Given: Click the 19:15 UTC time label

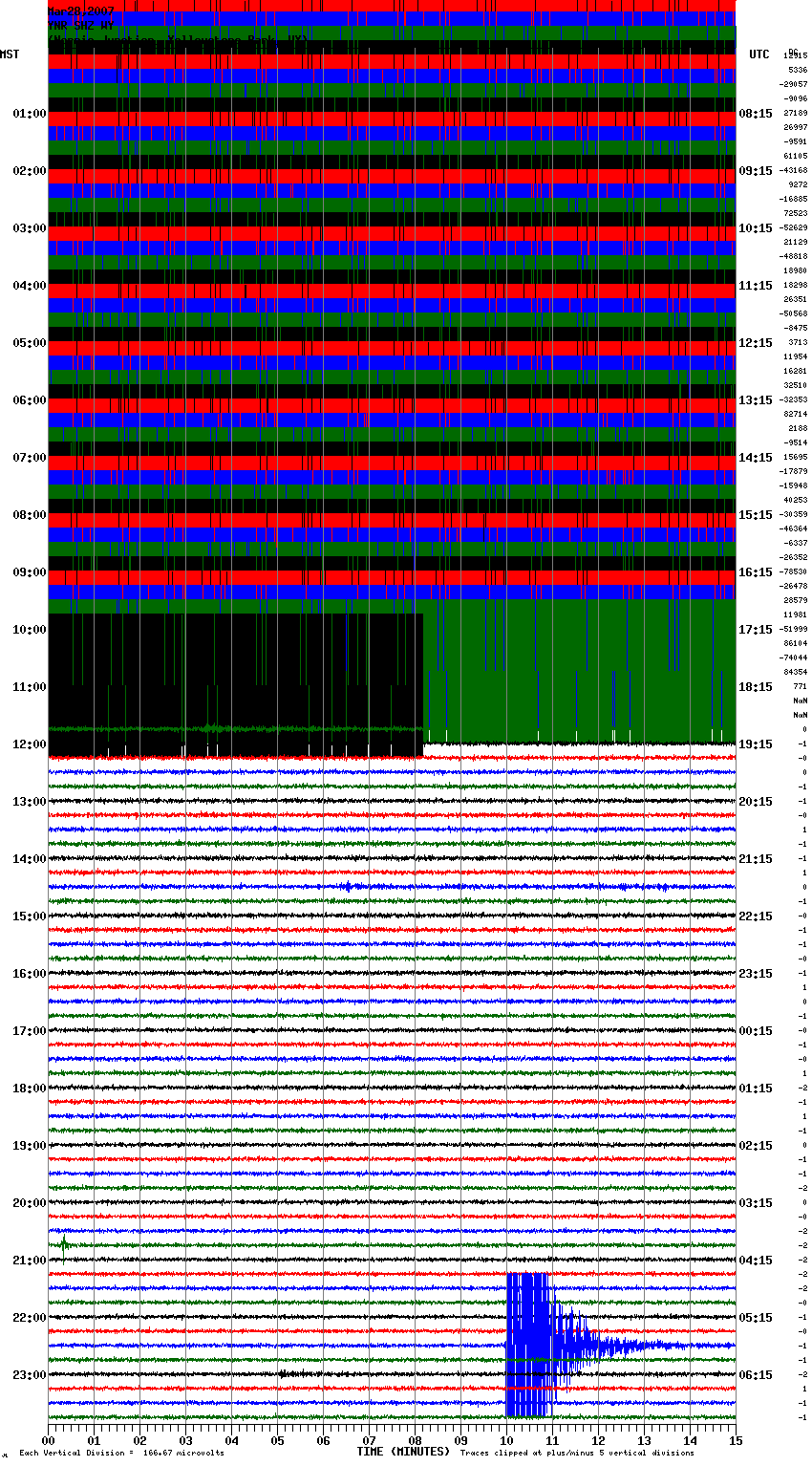Looking at the screenshot, I should tap(756, 744).
